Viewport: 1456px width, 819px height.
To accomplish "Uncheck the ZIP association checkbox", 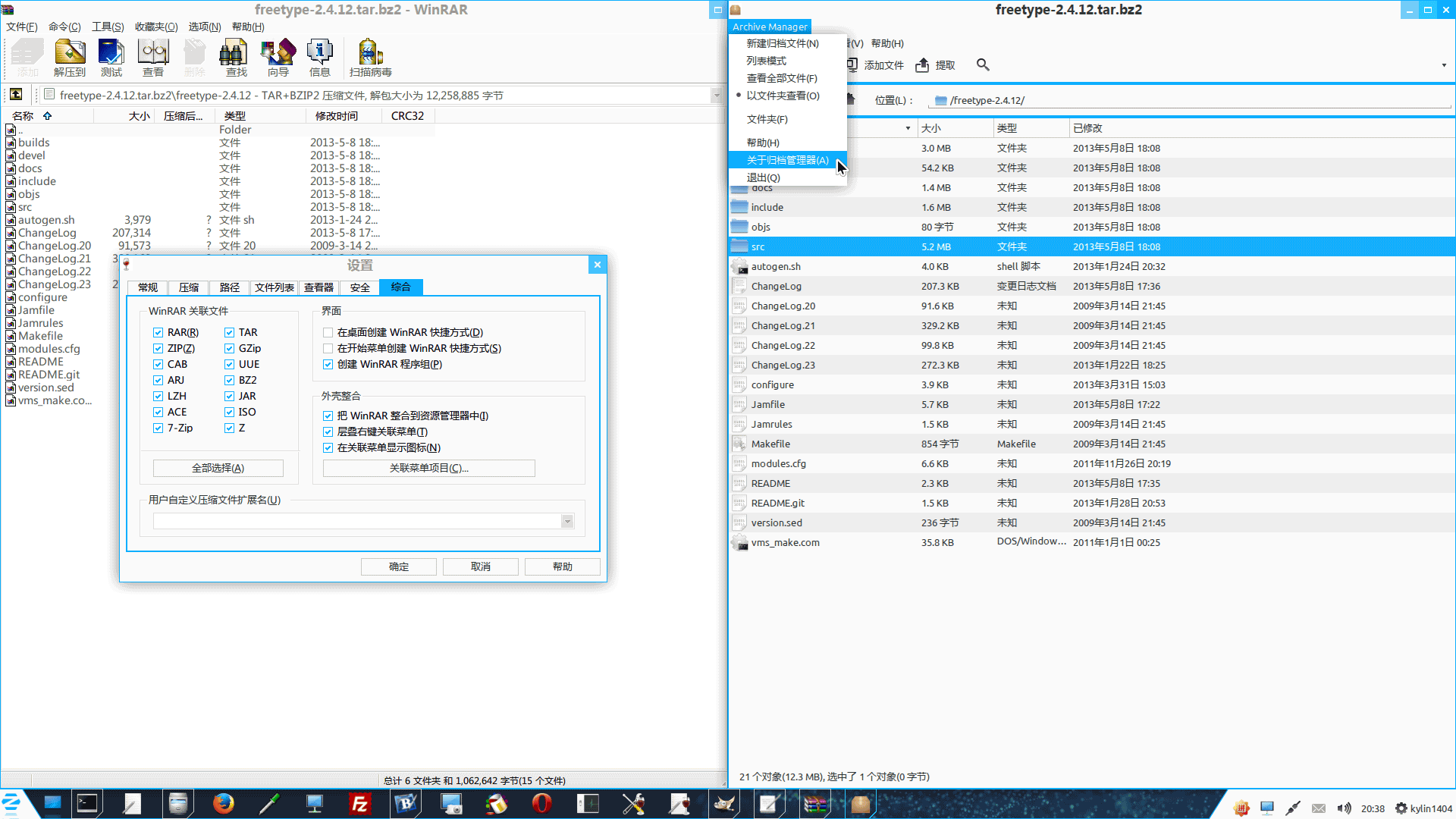I will tap(158, 348).
